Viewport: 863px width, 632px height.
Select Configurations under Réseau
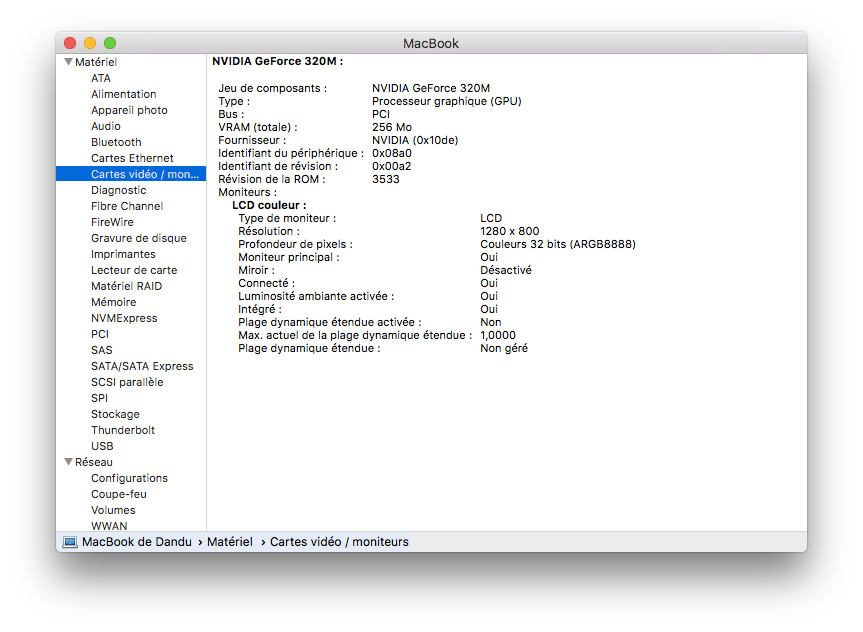click(x=129, y=478)
